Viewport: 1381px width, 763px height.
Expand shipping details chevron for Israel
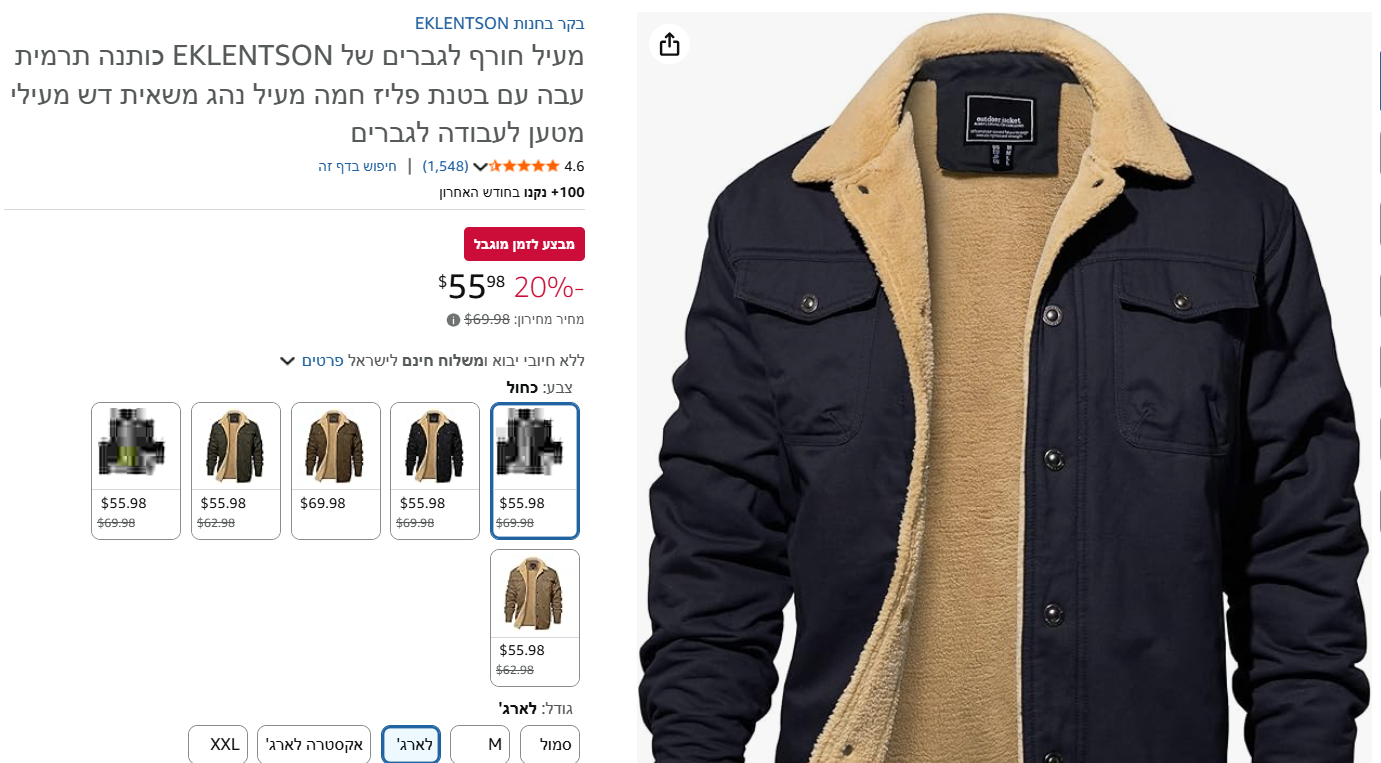coord(287,361)
